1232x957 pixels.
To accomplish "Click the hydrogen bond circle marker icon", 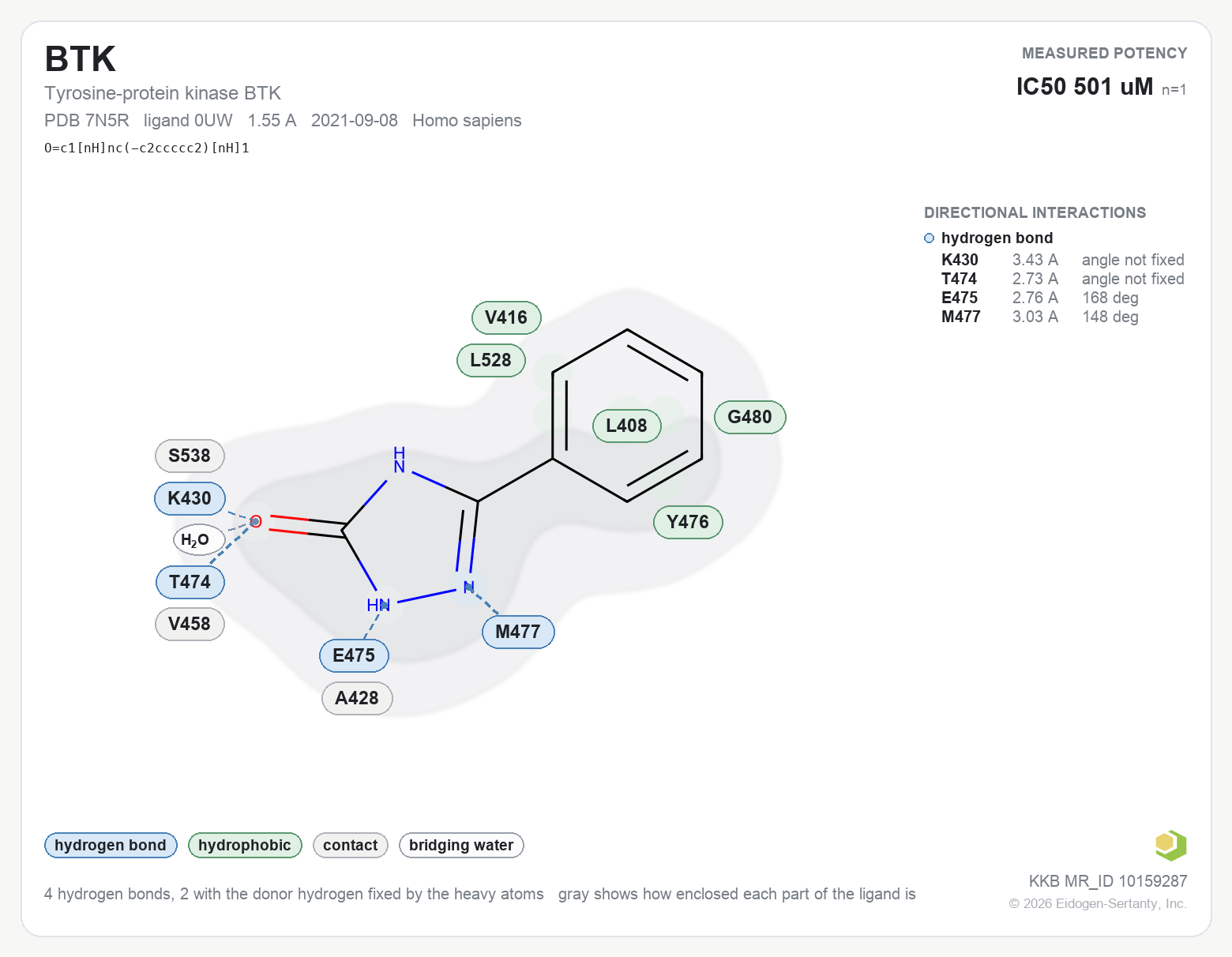I will point(929,238).
